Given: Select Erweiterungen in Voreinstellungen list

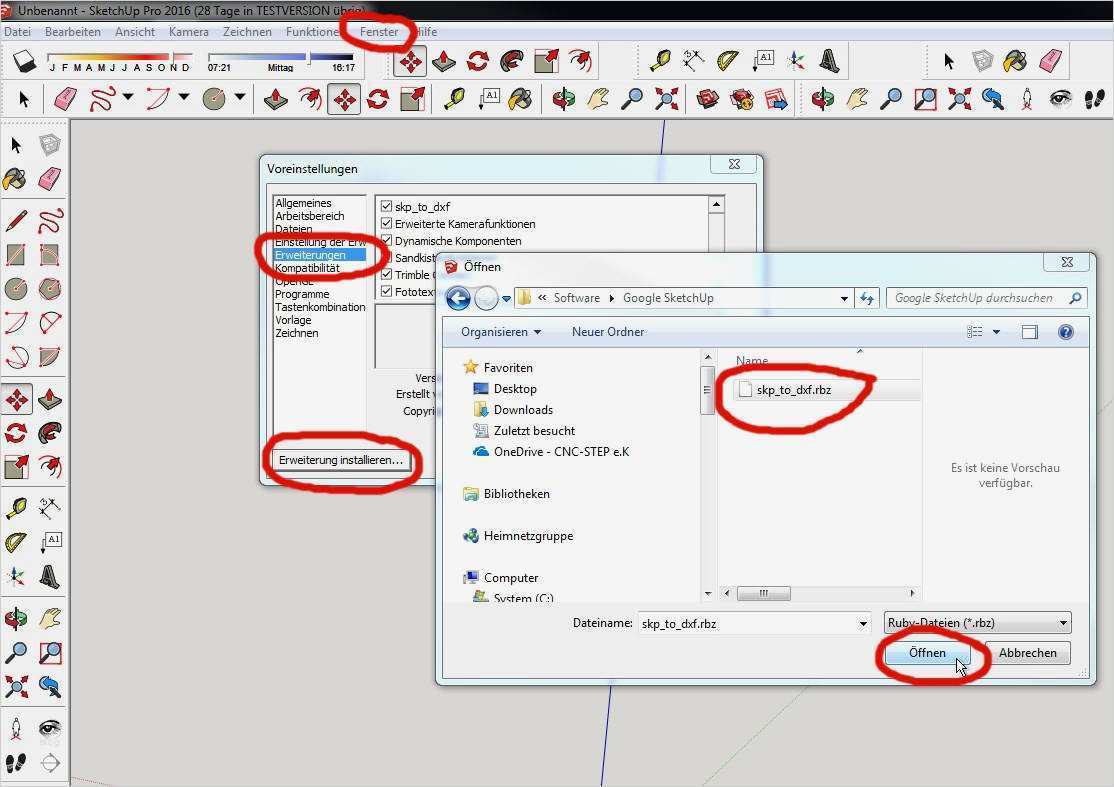Looking at the screenshot, I should (320, 255).
